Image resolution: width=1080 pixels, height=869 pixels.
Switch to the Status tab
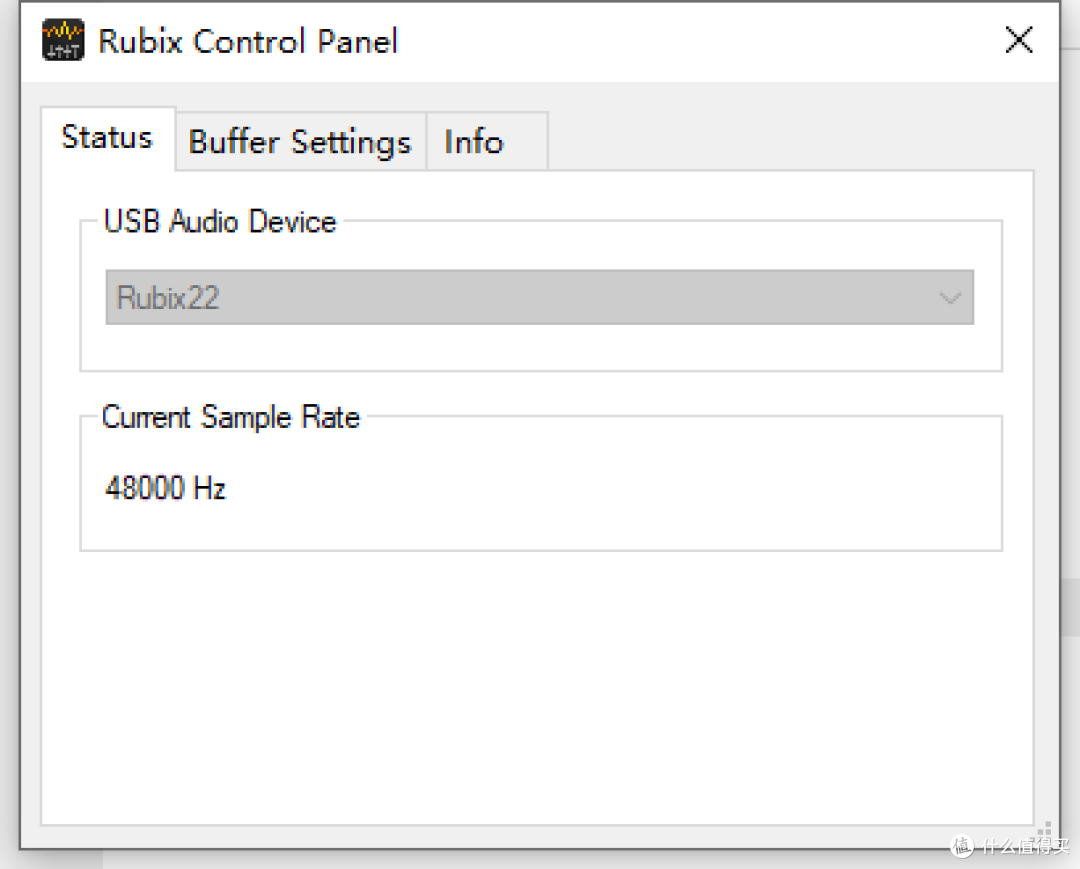point(107,137)
